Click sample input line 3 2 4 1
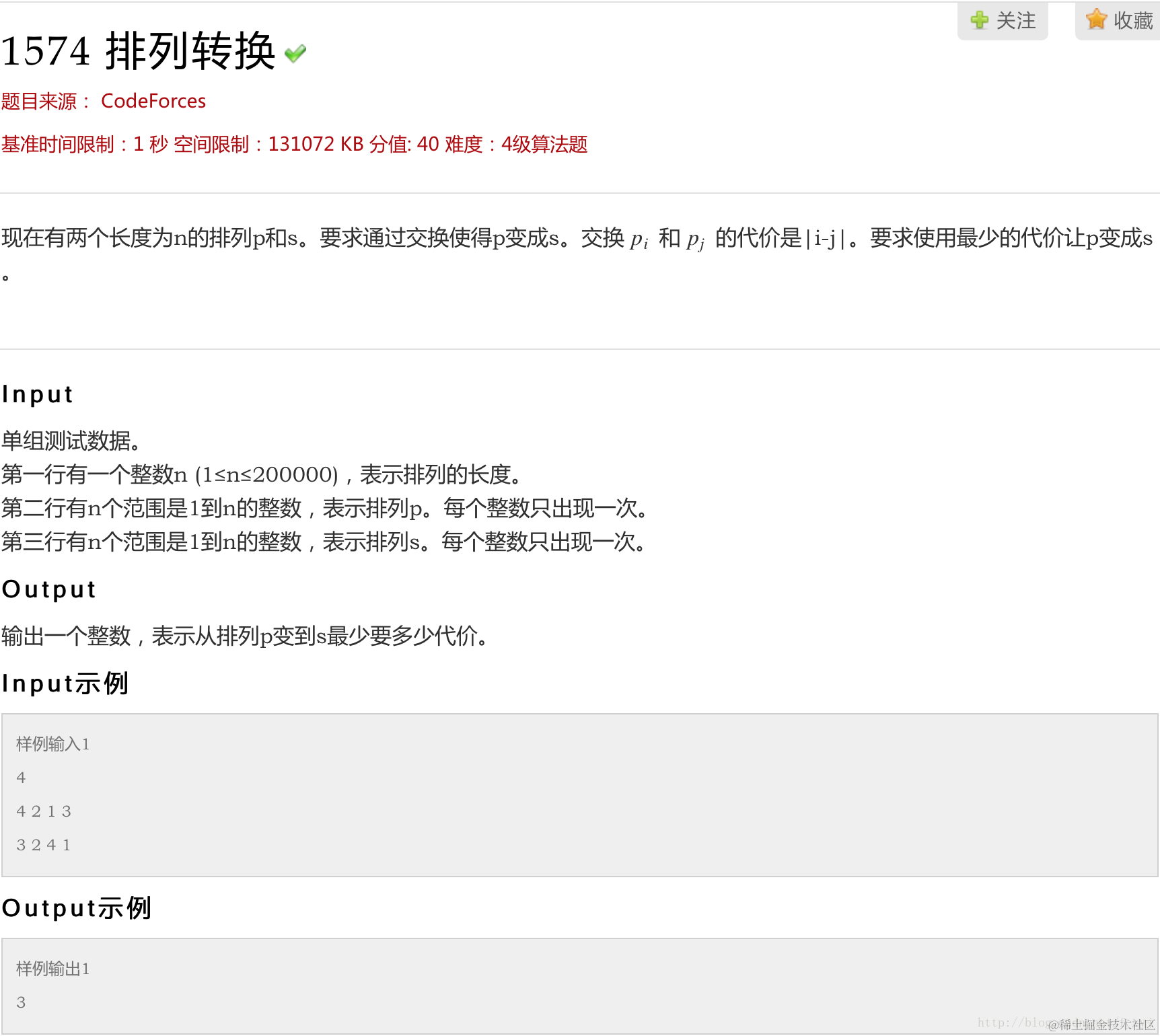This screenshot has width=1160, height=1036. 44,845
